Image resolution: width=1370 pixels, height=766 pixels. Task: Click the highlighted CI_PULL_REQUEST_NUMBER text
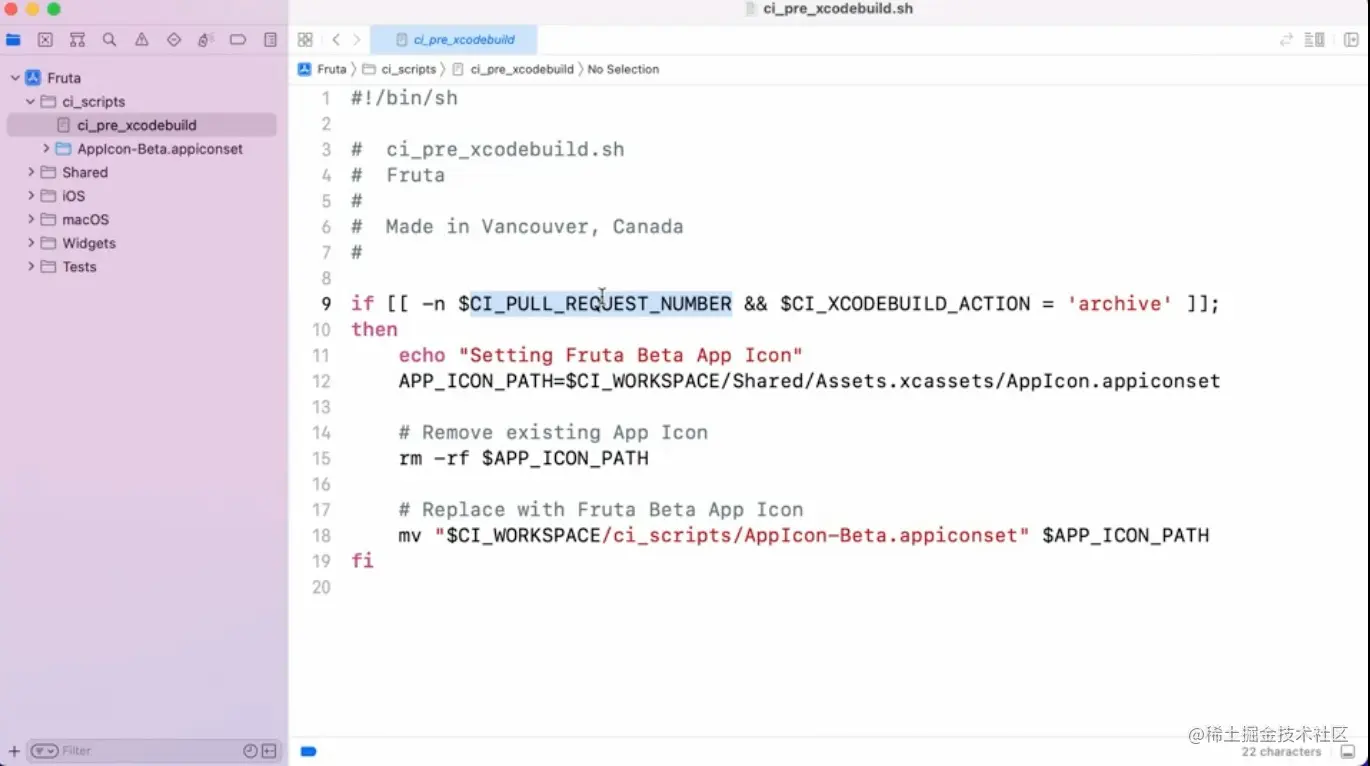pos(601,304)
